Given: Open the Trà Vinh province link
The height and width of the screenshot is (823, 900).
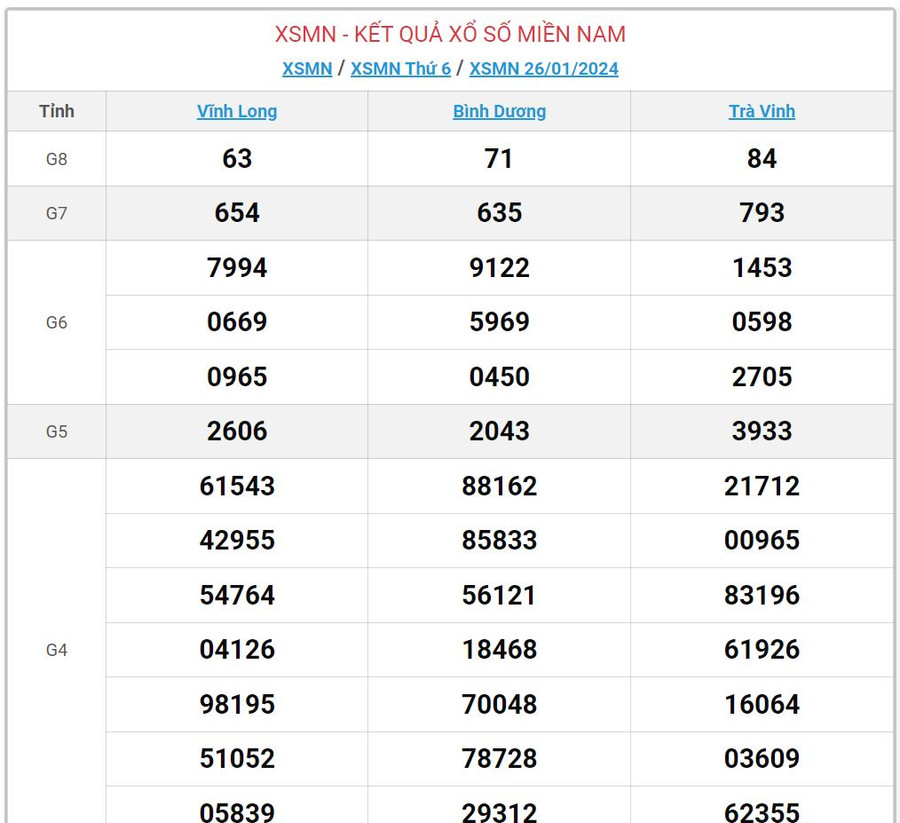Looking at the screenshot, I should click(x=761, y=111).
